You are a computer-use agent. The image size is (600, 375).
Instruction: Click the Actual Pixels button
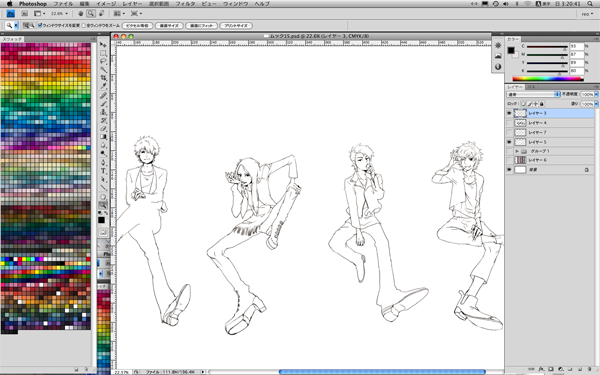(x=137, y=26)
